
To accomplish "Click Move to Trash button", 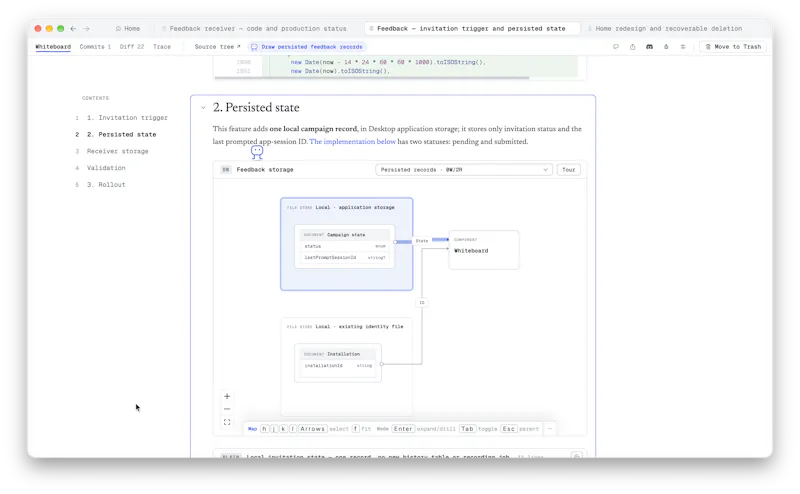I will pos(733,46).
